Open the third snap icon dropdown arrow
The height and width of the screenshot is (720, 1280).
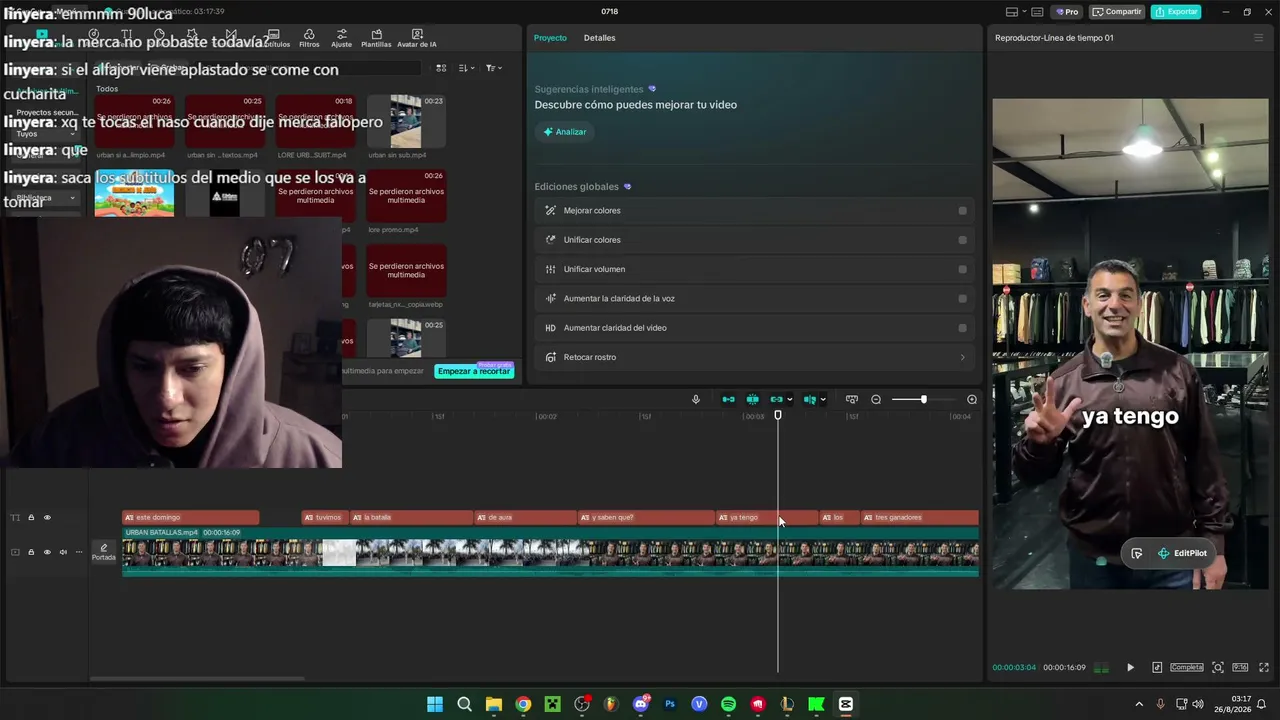(x=790, y=400)
